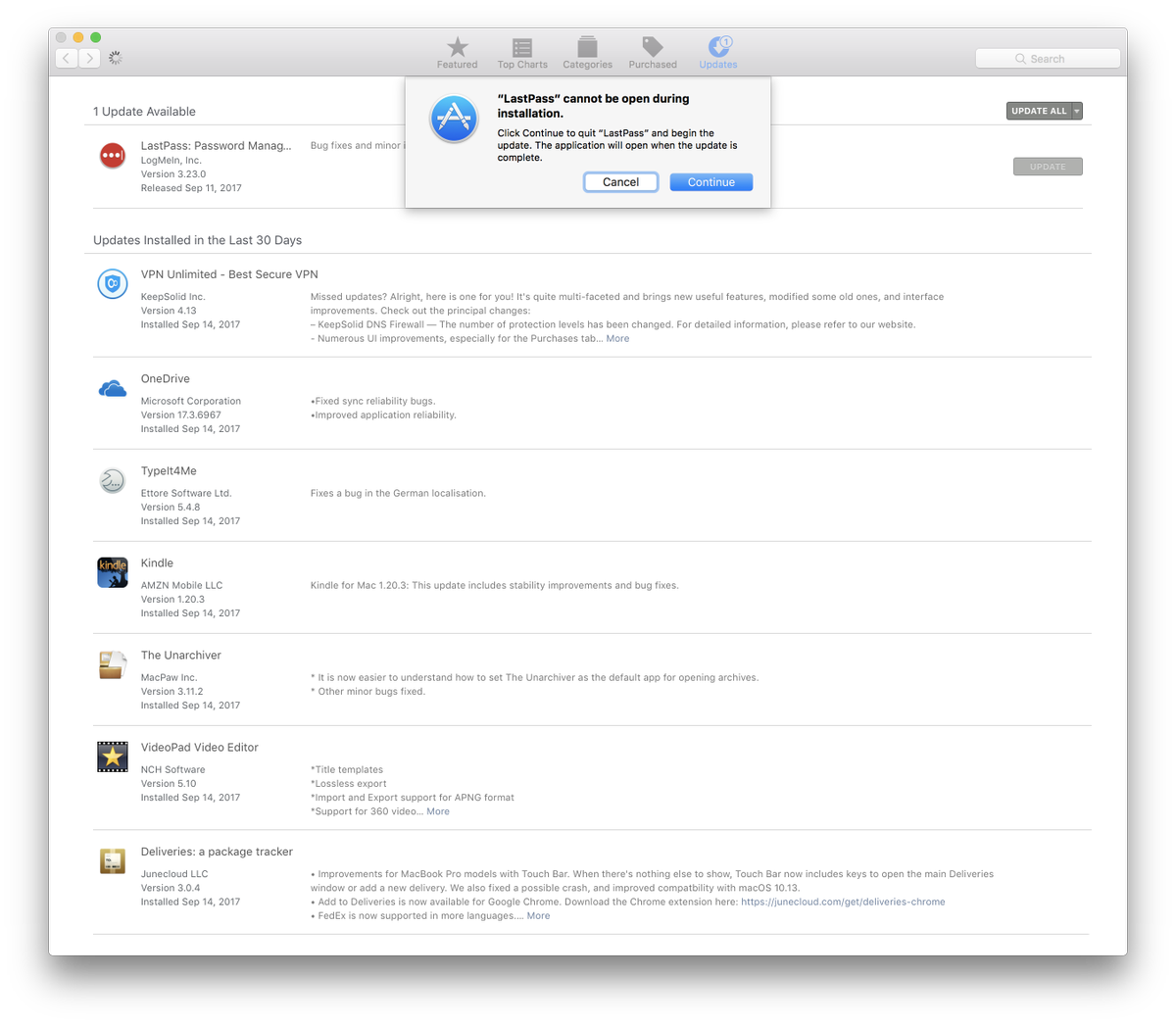Open the TypeIt4Me app title
The height and width of the screenshot is (1025, 1176).
169,470
